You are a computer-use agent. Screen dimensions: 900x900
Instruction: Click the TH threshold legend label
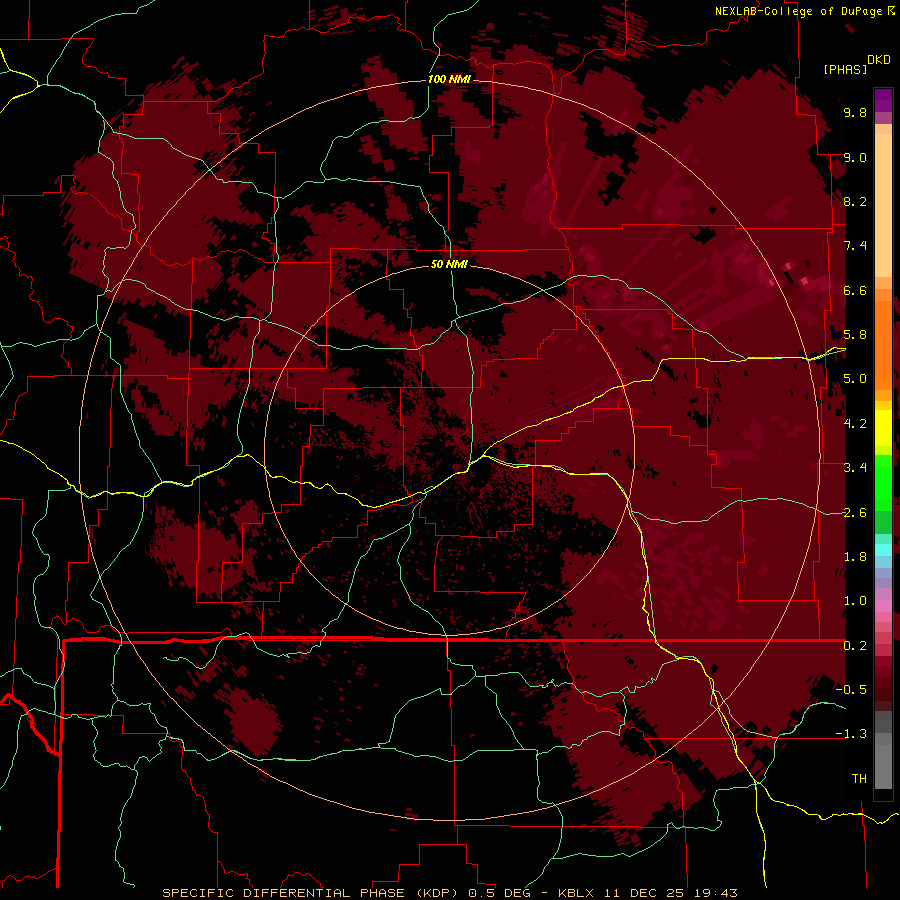coord(859,779)
